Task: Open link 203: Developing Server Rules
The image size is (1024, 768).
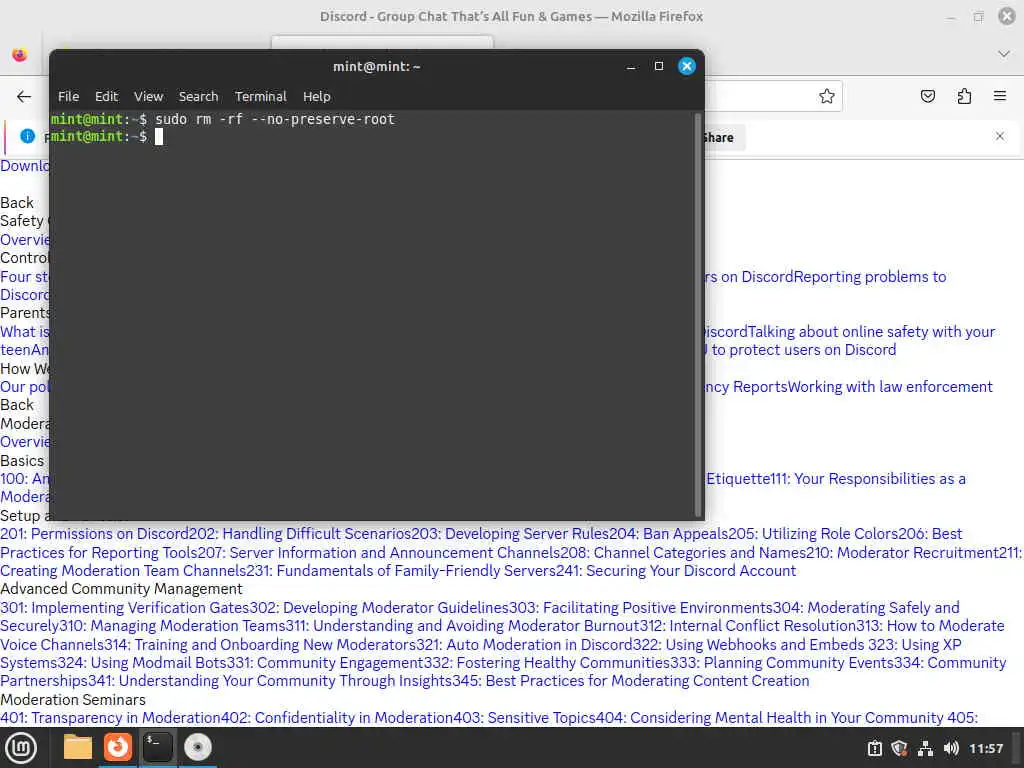Action: [x=510, y=534]
